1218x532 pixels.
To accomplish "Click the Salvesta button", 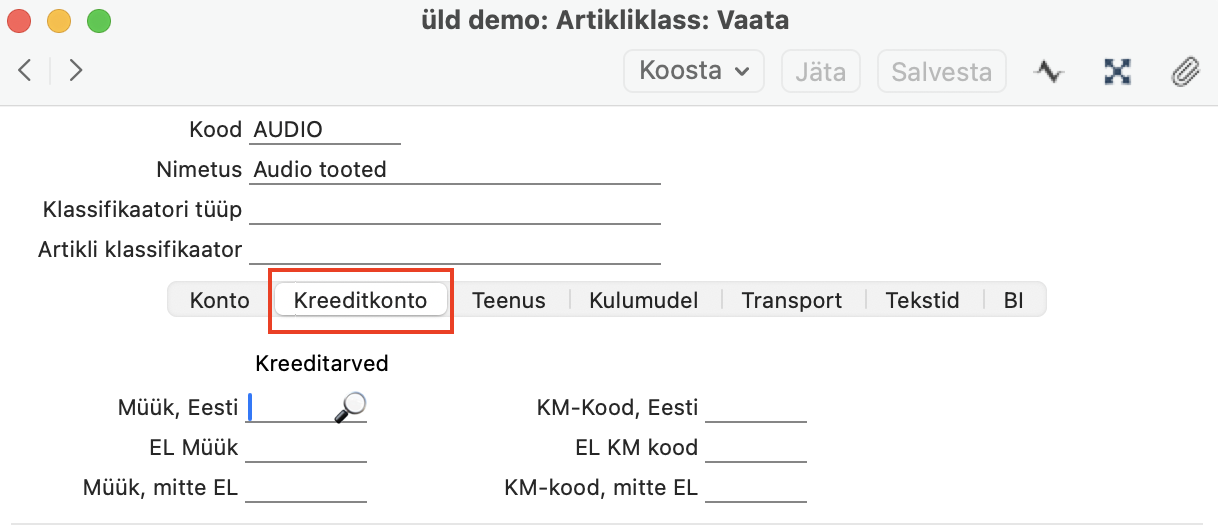I will click(941, 71).
